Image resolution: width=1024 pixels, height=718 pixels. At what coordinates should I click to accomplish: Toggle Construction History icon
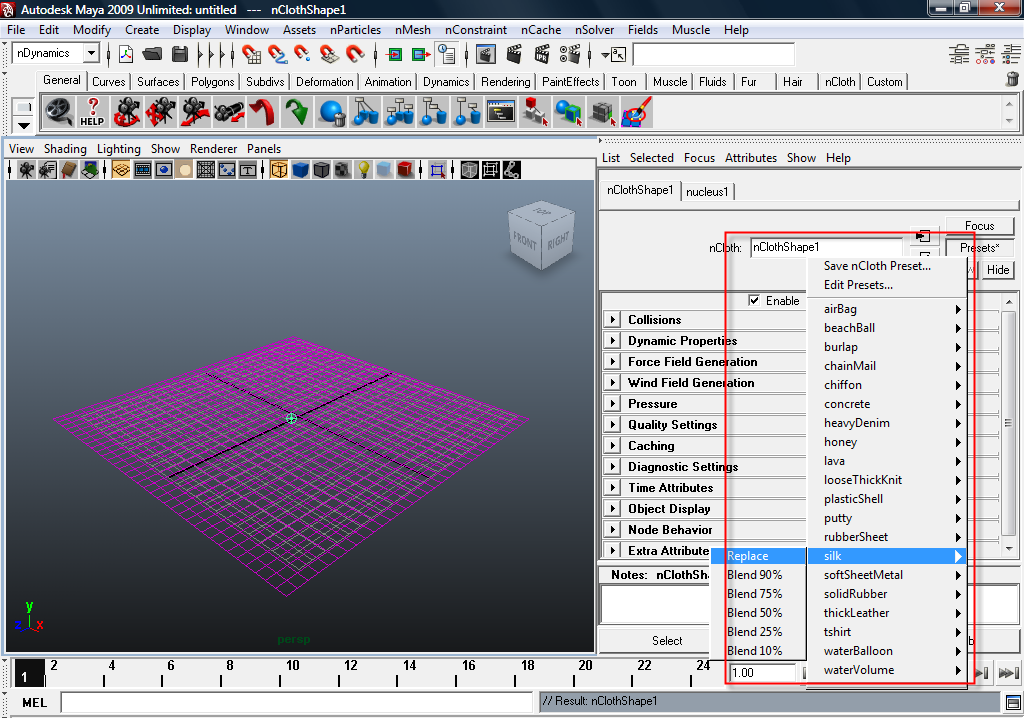447,54
